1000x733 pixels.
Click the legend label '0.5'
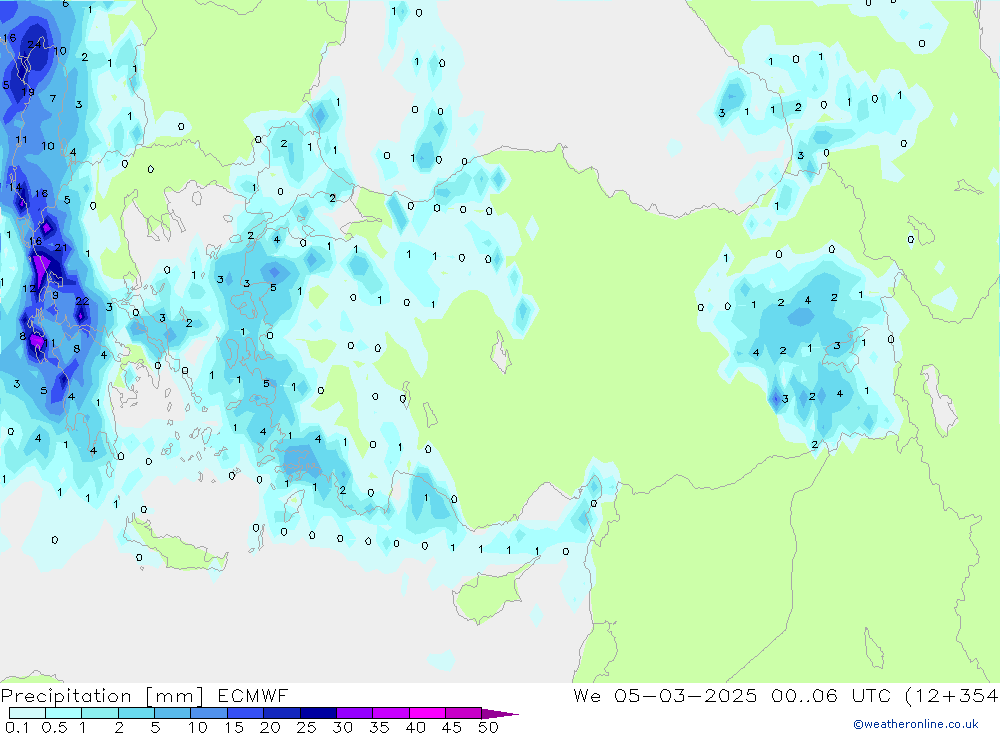54,727
